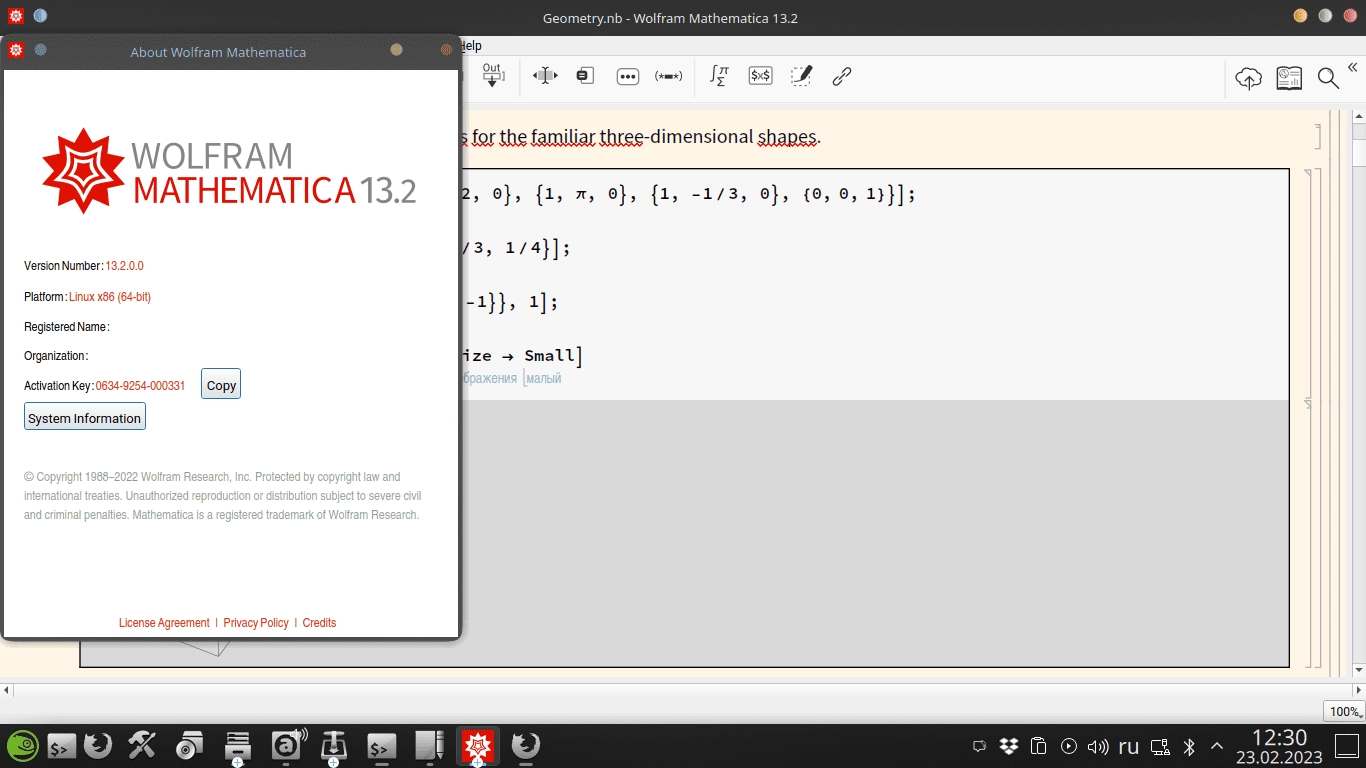Open the License Agreement link
Screen dimensions: 1366x768
tap(164, 623)
